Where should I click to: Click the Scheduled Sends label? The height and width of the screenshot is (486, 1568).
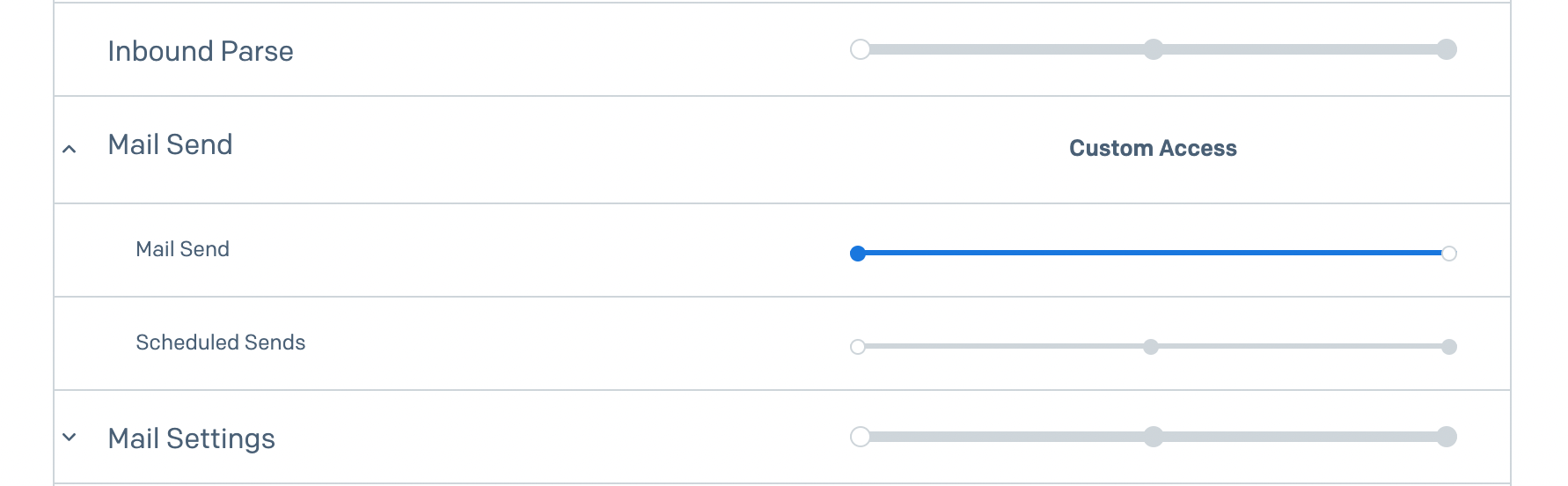[x=220, y=342]
